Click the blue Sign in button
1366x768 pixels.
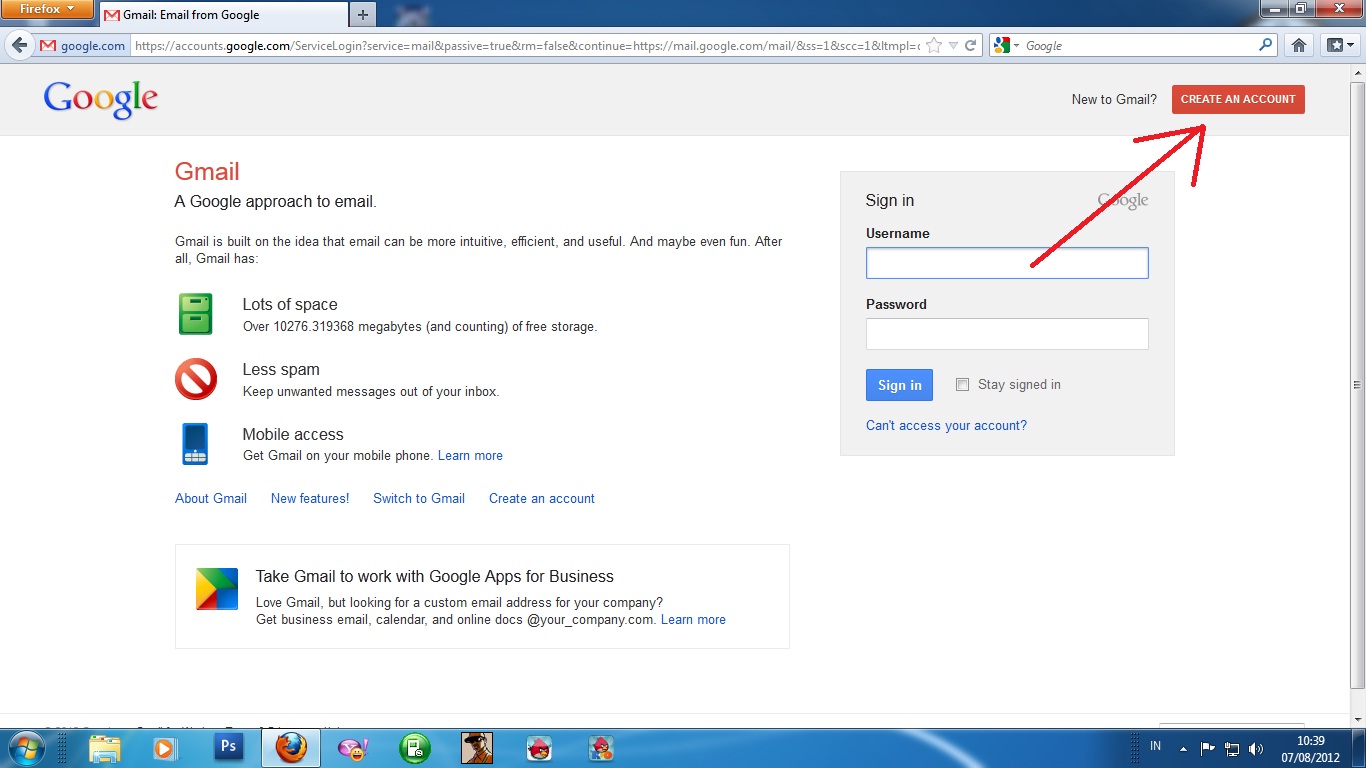899,385
